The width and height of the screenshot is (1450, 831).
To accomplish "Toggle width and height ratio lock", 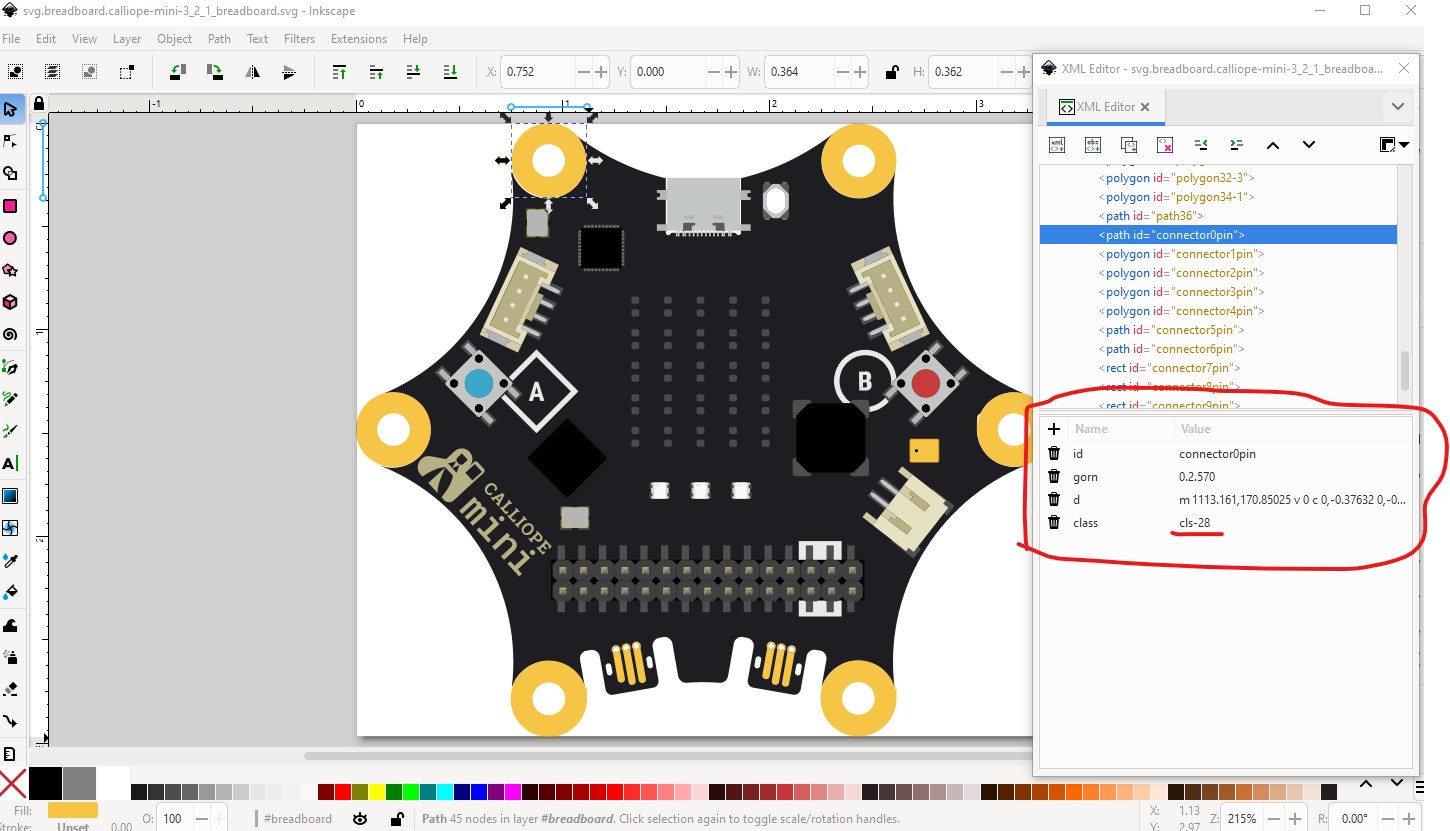I will click(x=891, y=72).
